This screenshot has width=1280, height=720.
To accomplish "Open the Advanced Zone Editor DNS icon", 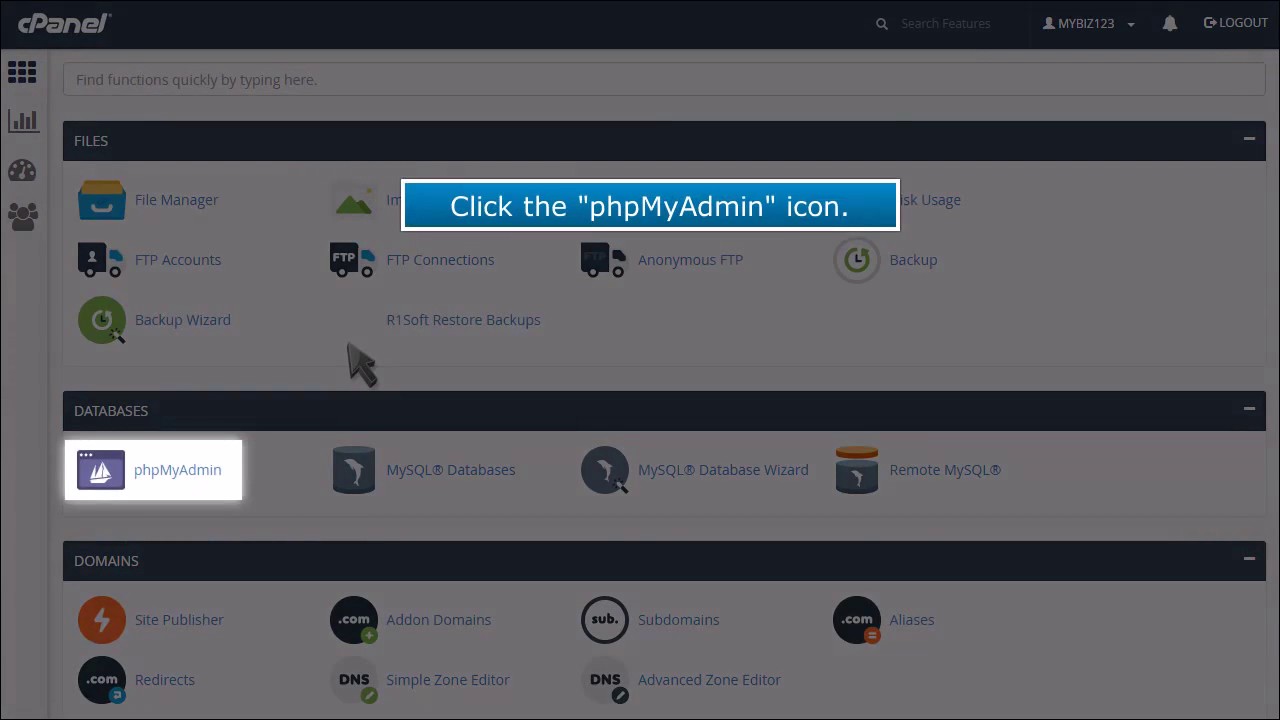I will [604, 680].
